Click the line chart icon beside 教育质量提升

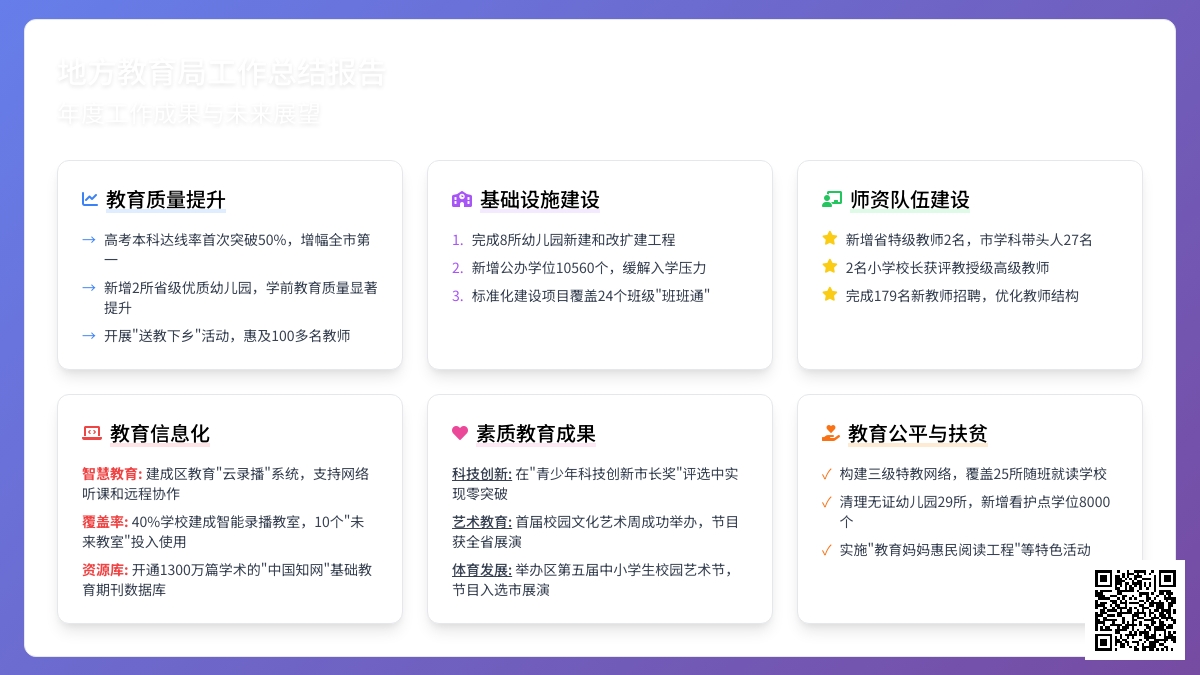point(90,199)
